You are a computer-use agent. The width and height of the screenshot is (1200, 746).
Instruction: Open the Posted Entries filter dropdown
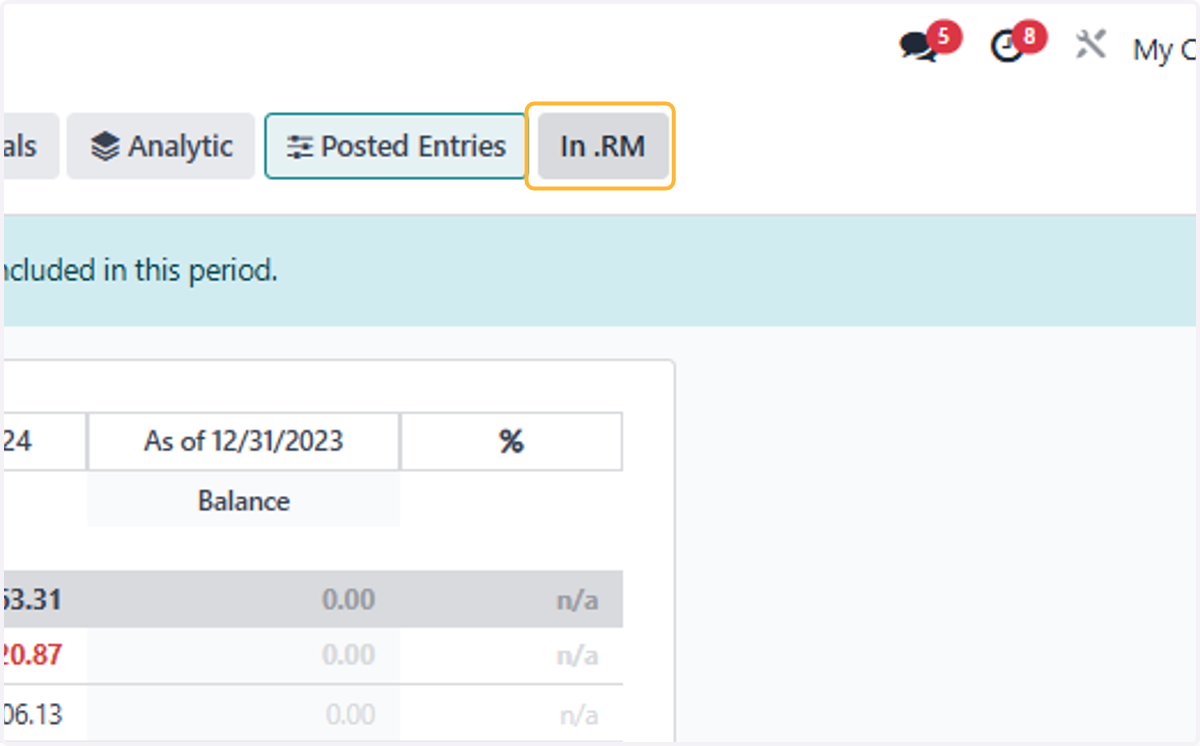point(396,146)
